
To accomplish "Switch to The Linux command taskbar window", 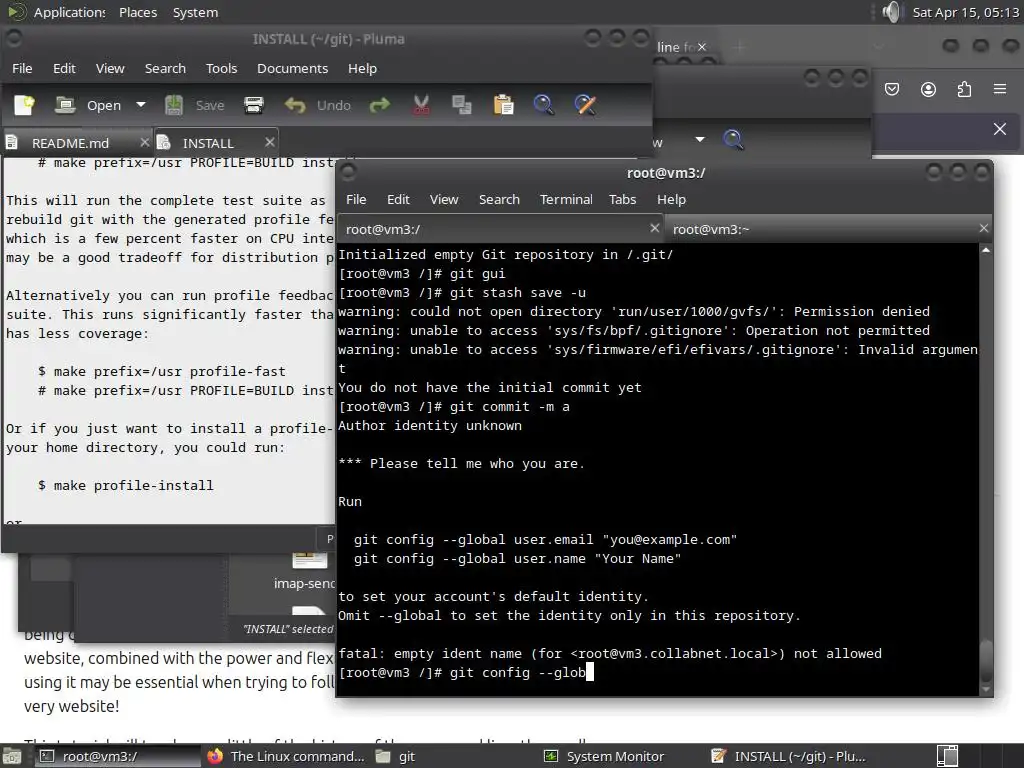I will pos(285,756).
